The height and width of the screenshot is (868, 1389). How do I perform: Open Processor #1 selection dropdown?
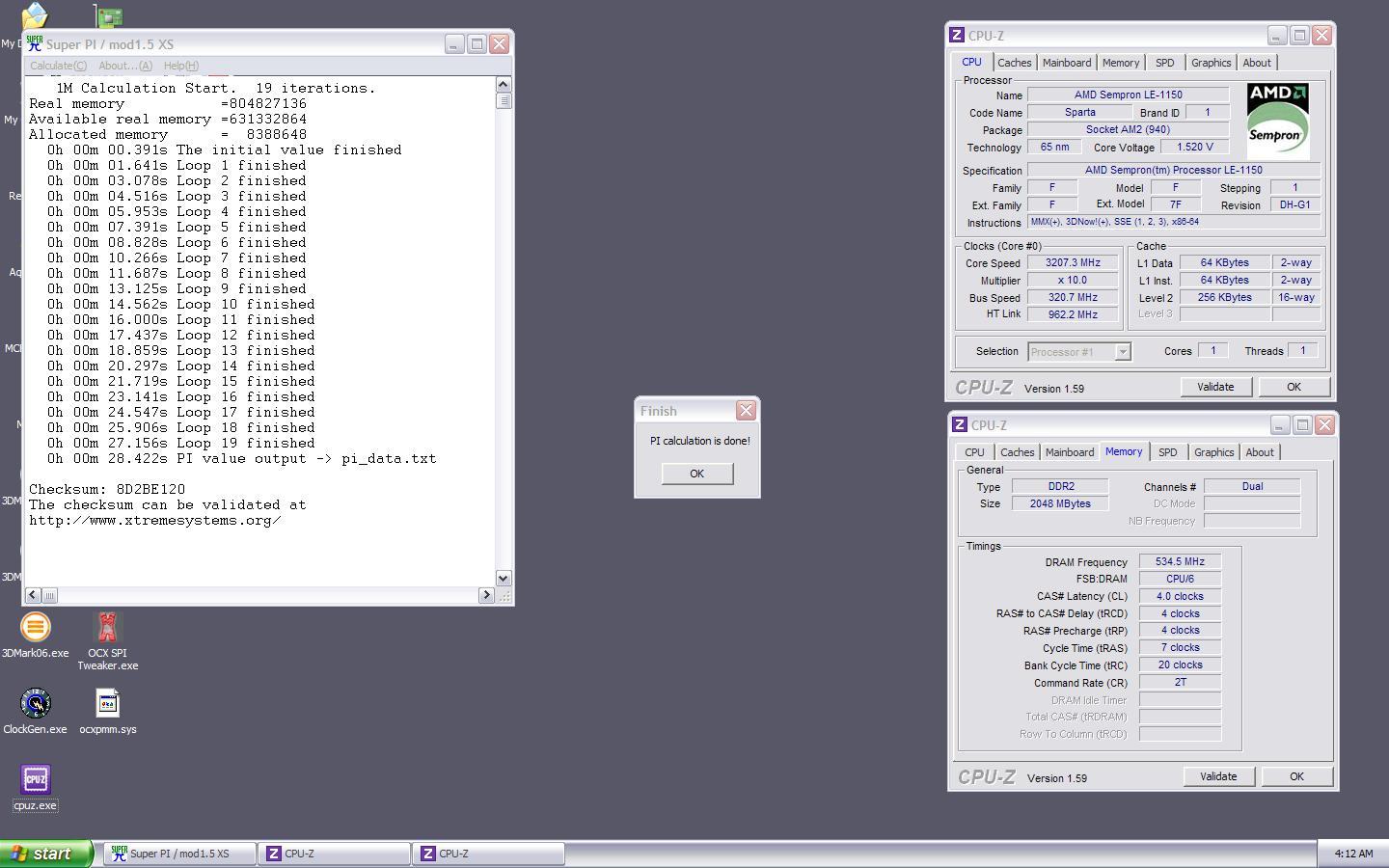pyautogui.click(x=1122, y=352)
